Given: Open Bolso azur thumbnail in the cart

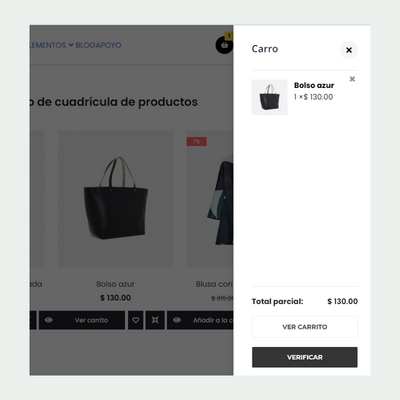Looking at the screenshot, I should pyautogui.click(x=269, y=97).
